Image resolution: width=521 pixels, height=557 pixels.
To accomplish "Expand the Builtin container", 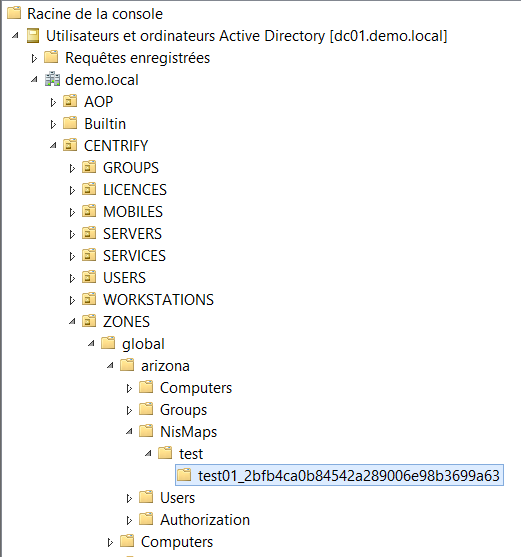I will 53,124.
